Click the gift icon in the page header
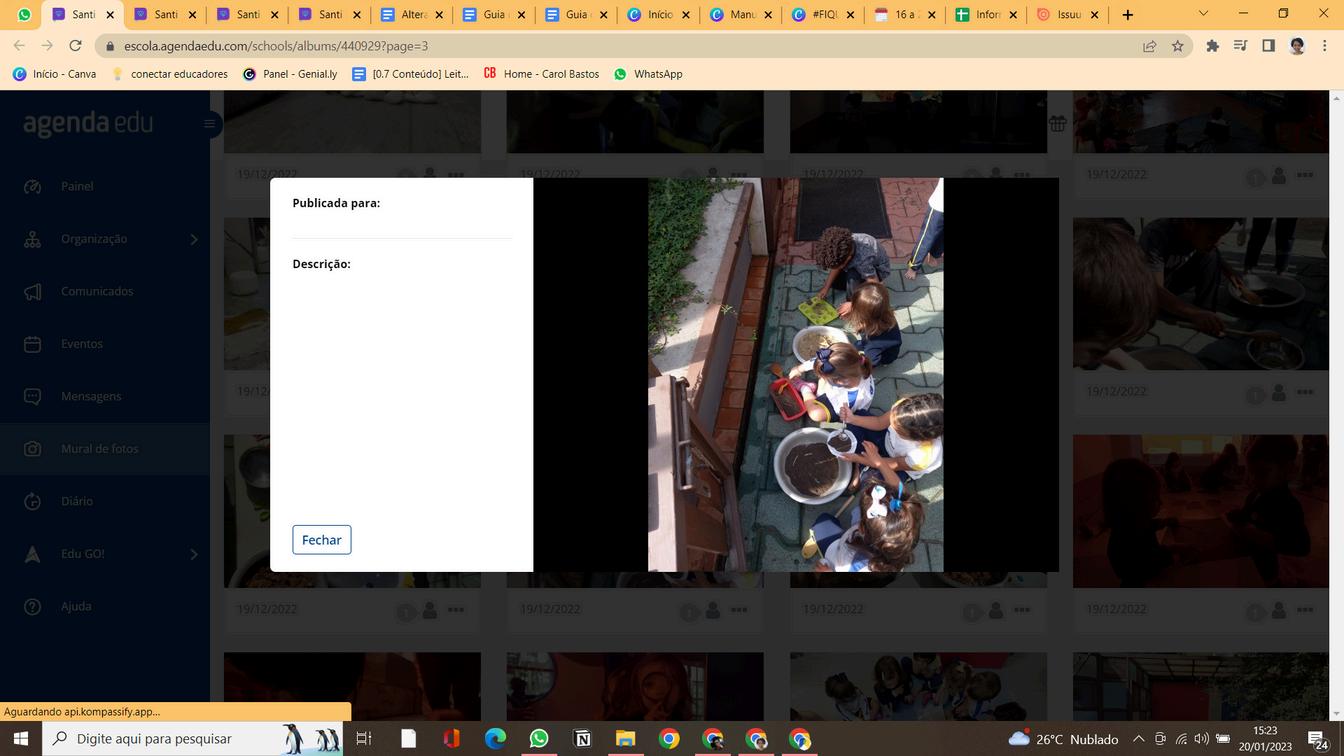 (1057, 123)
